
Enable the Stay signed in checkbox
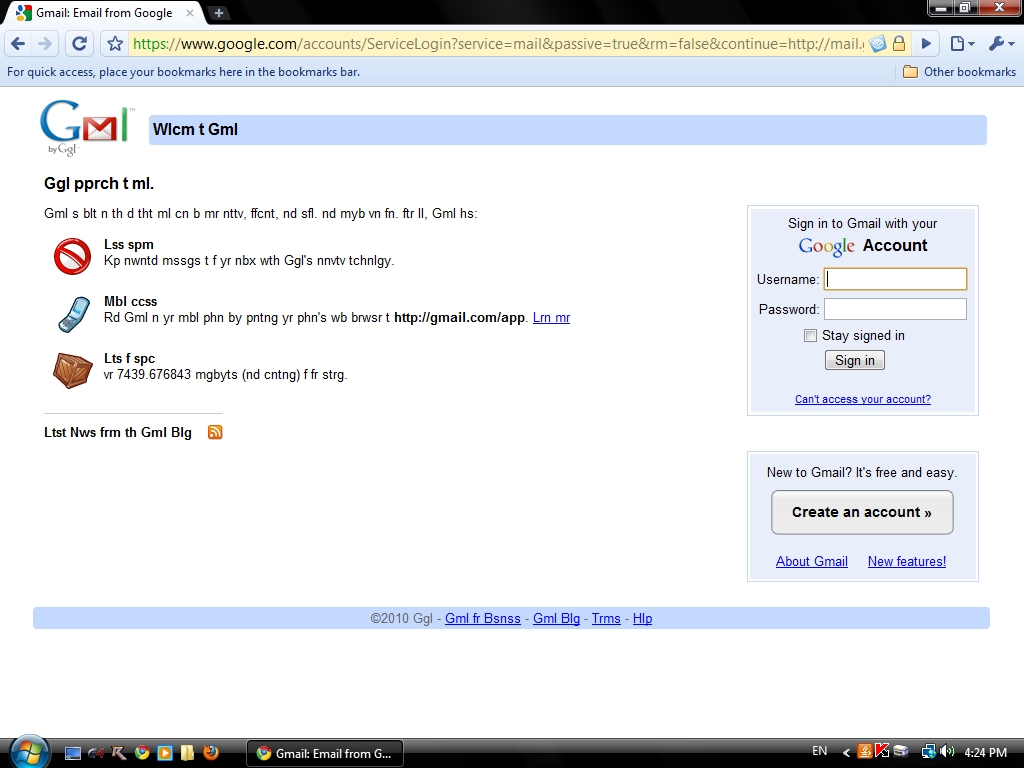(810, 336)
